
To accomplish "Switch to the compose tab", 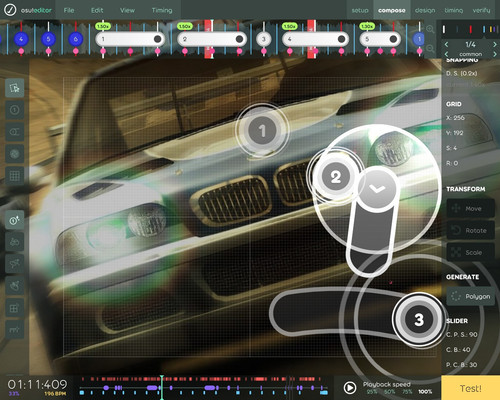I will (392, 10).
